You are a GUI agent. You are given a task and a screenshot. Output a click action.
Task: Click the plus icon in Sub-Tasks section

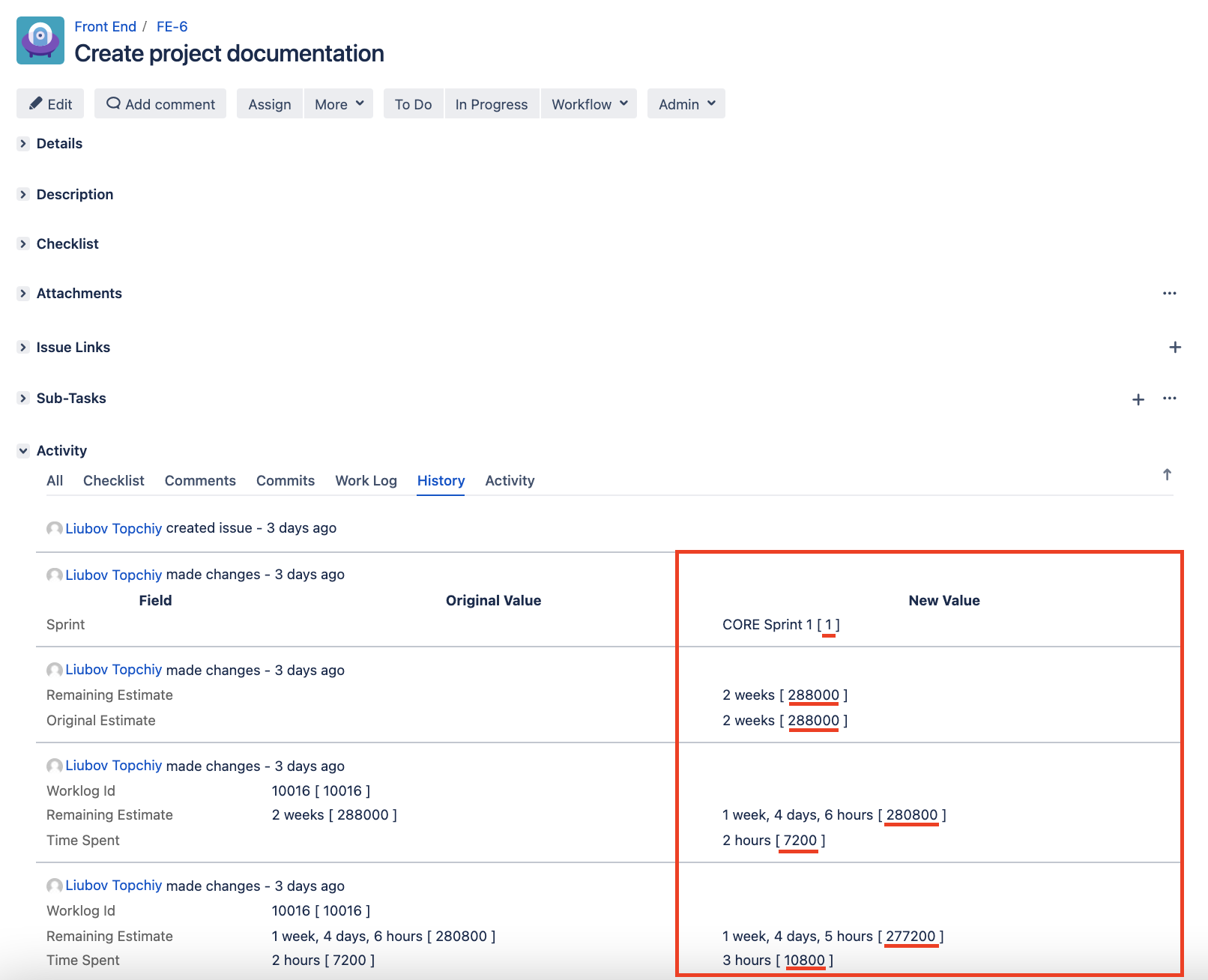[x=1138, y=399]
